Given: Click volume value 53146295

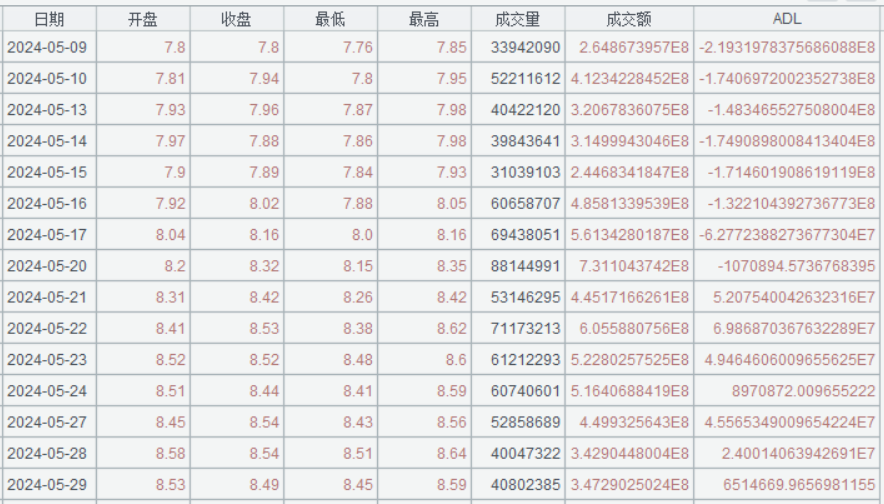Looking at the screenshot, I should click(525, 297).
